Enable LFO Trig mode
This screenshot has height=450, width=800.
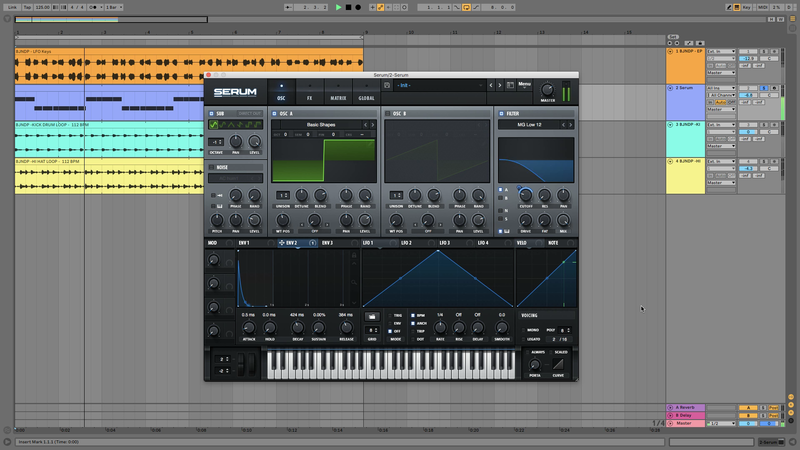click(390, 315)
